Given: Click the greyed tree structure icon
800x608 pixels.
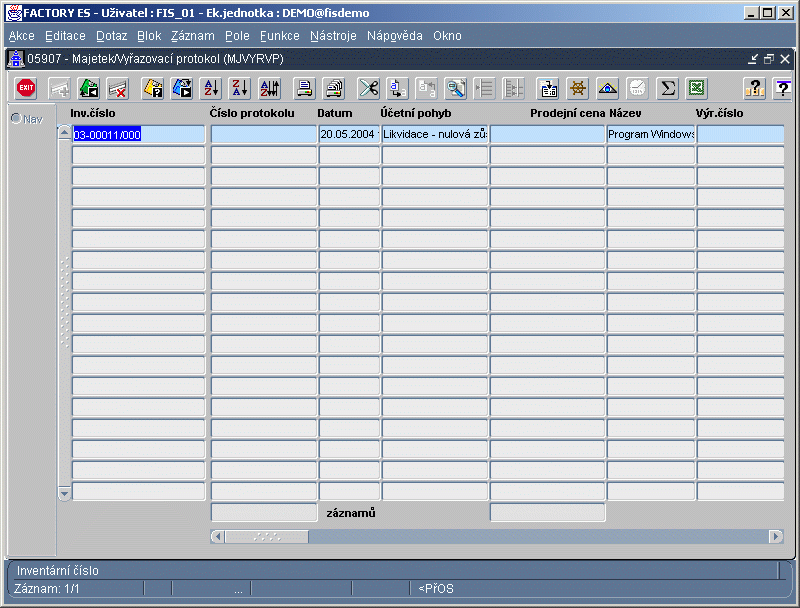Looking at the screenshot, I should 513,88.
